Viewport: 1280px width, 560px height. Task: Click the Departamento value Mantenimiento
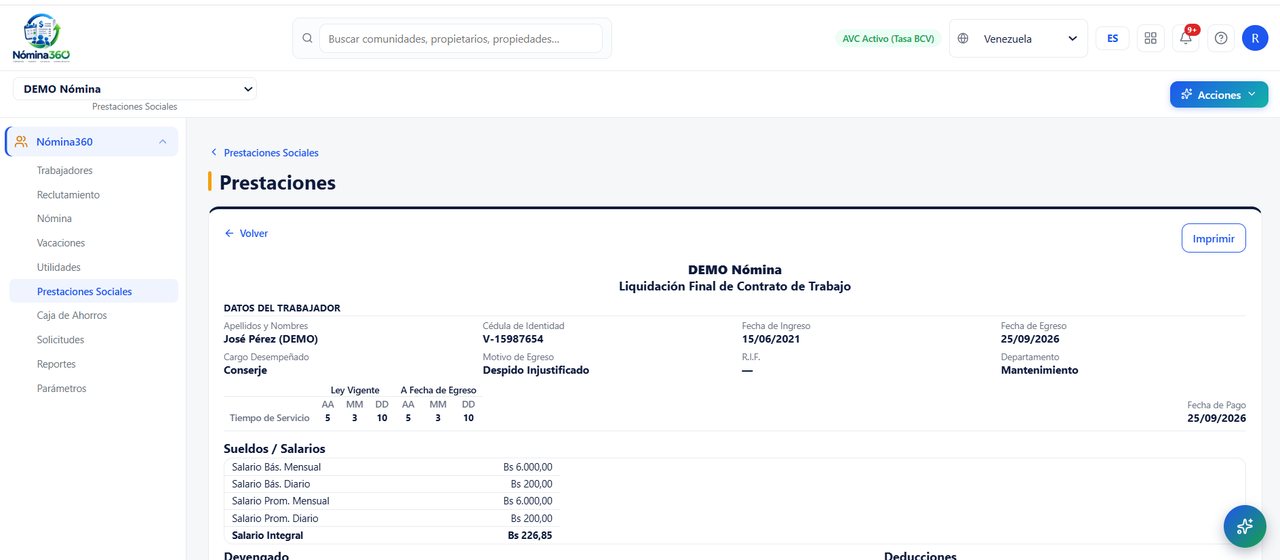pos(1040,370)
